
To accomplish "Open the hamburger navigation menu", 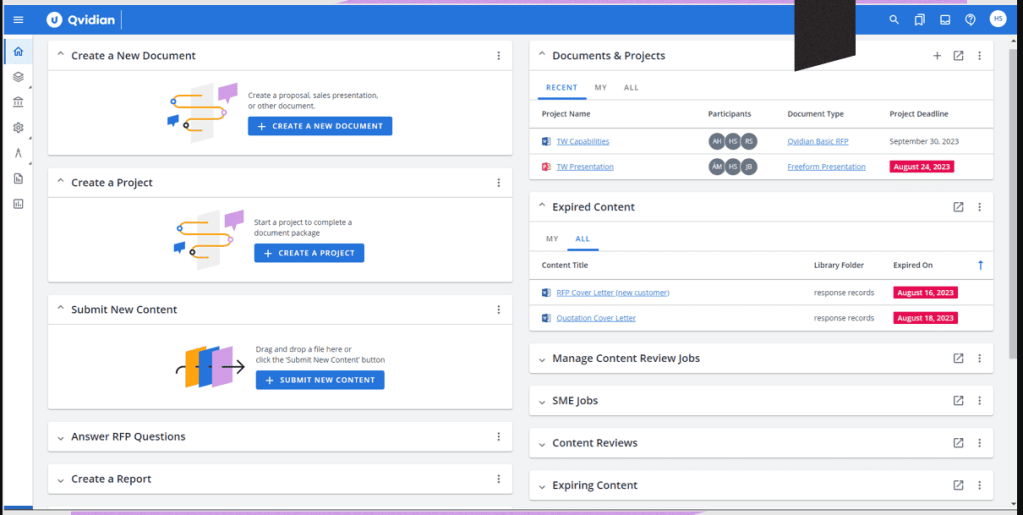I will (x=18, y=20).
